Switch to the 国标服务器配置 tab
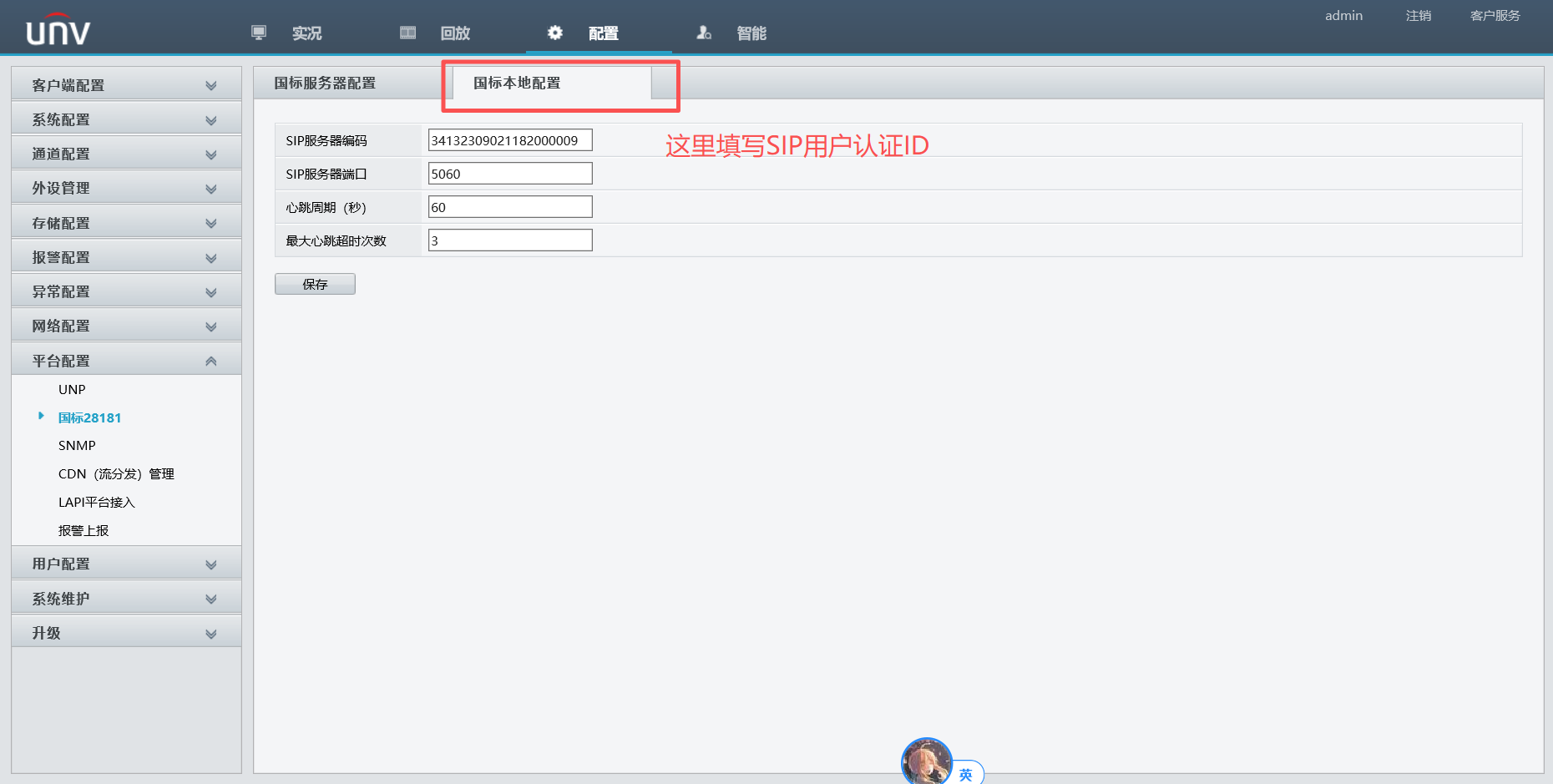1553x784 pixels. (x=325, y=83)
